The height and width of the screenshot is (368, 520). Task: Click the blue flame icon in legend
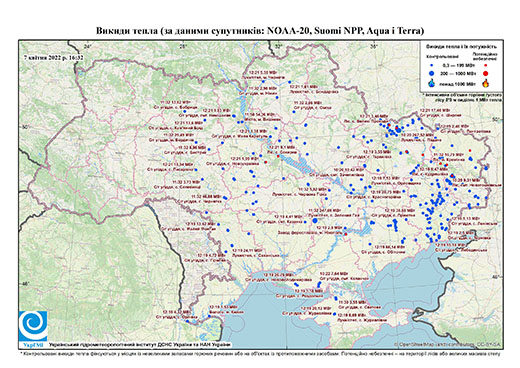[x=432, y=83]
